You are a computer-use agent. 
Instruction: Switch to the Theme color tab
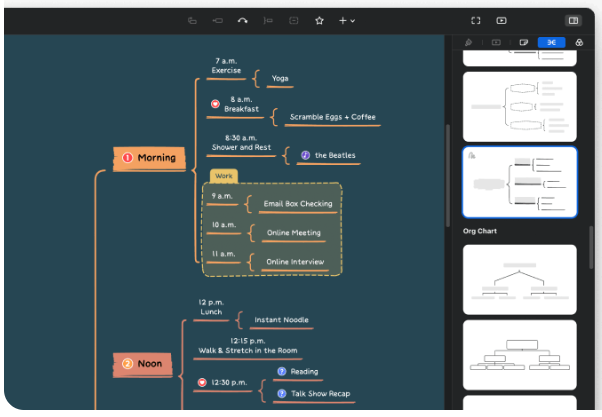(x=579, y=43)
